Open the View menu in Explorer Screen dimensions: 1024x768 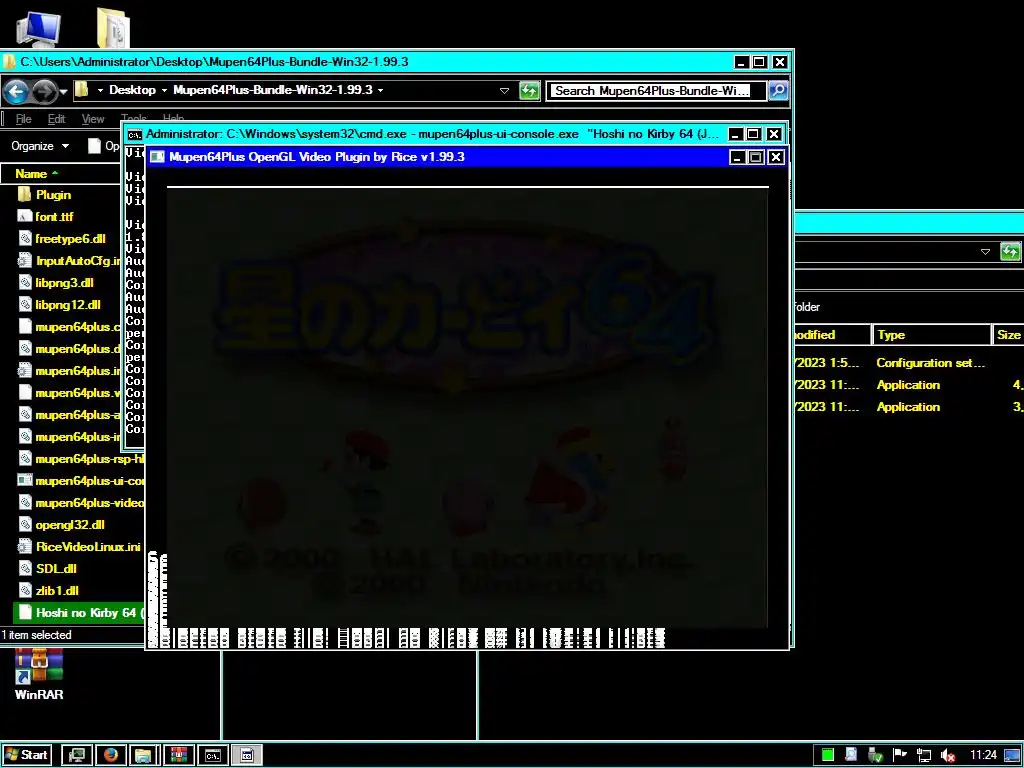(x=93, y=119)
